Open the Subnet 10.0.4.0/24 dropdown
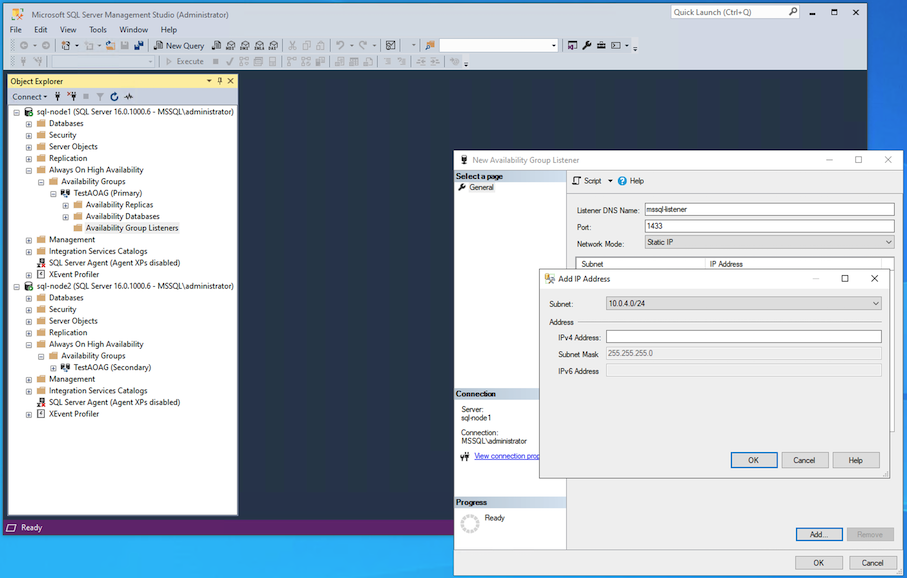This screenshot has height=578, width=907. pos(876,303)
